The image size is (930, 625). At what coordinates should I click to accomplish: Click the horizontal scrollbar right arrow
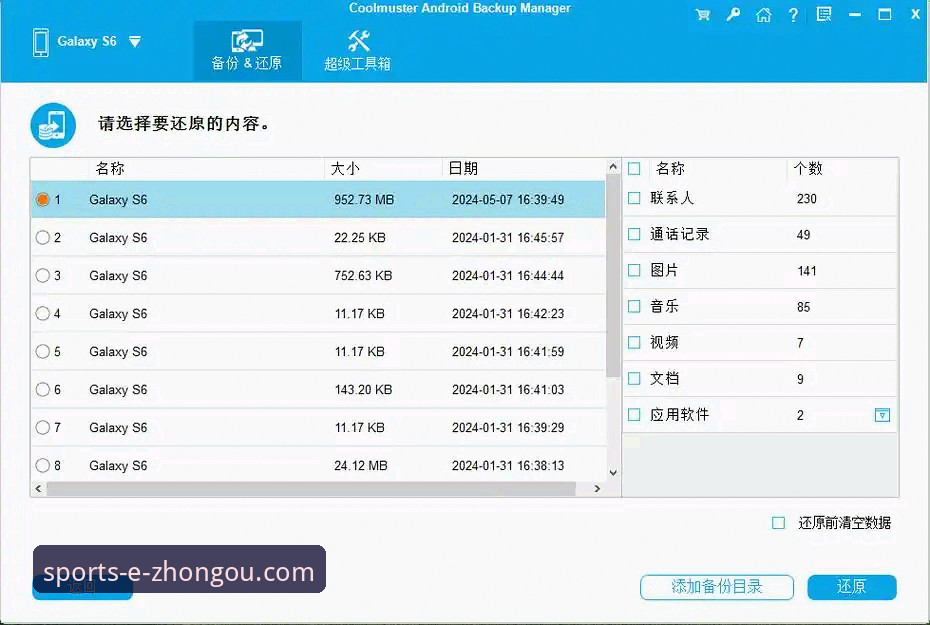(x=597, y=489)
